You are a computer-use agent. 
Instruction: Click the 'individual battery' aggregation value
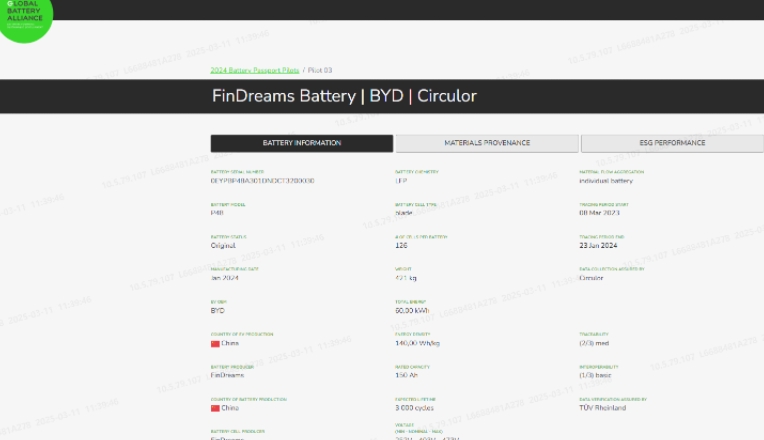coord(606,181)
